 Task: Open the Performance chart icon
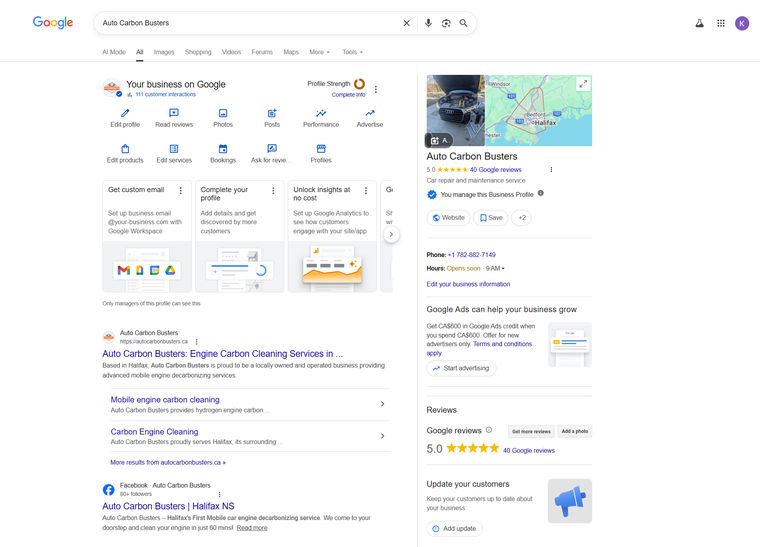pyautogui.click(x=321, y=113)
